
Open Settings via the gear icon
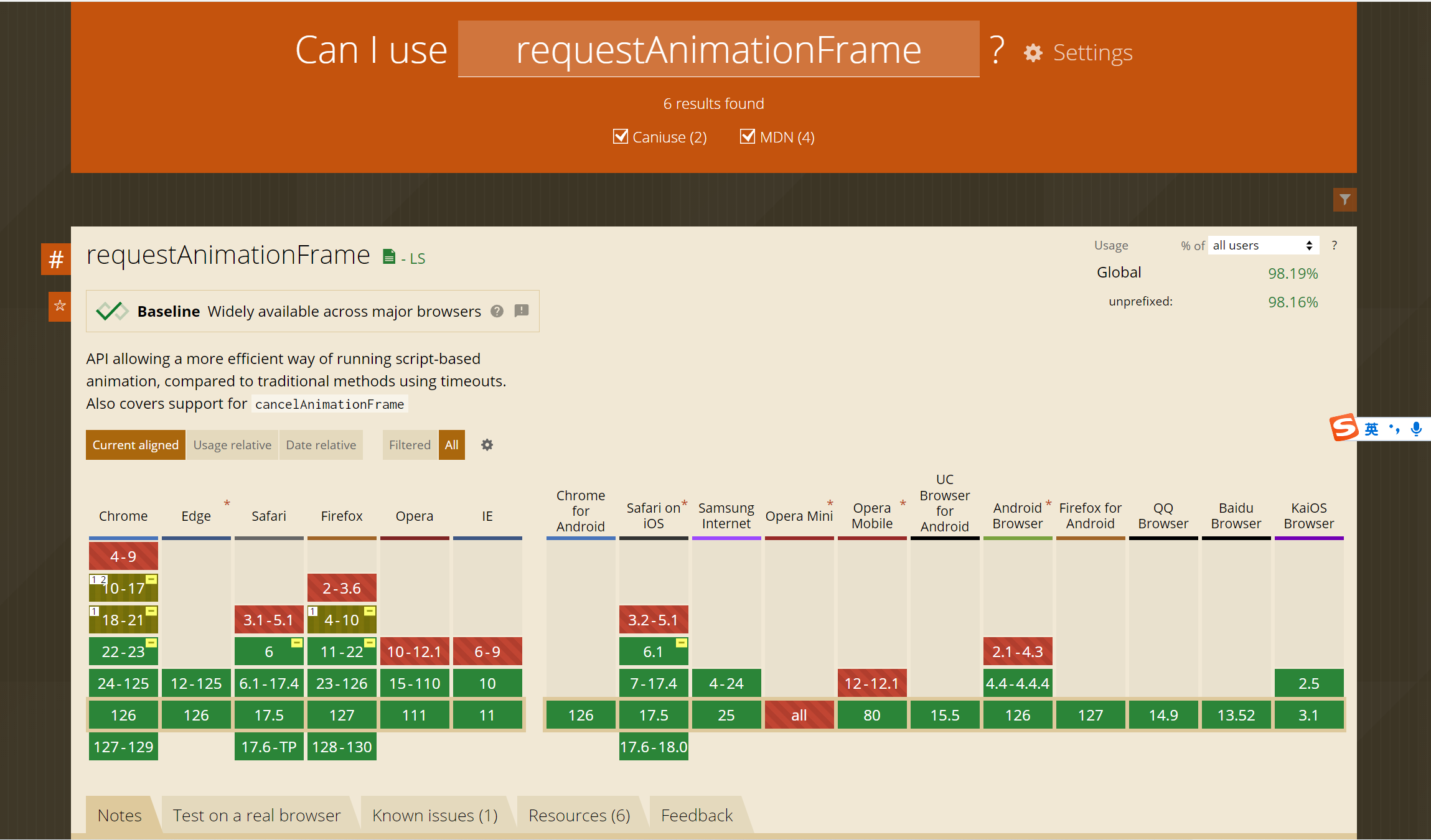point(1033,53)
